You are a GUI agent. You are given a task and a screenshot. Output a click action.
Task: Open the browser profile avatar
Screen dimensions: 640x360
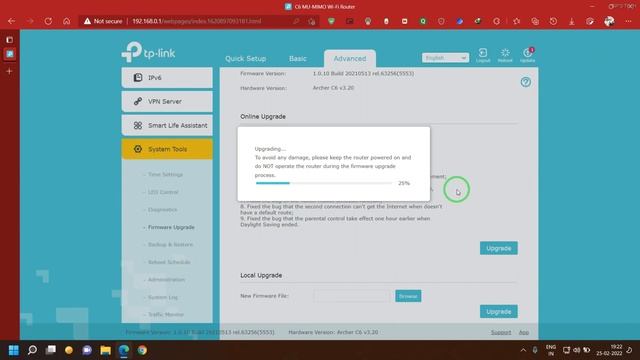pyautogui.click(x=609, y=21)
